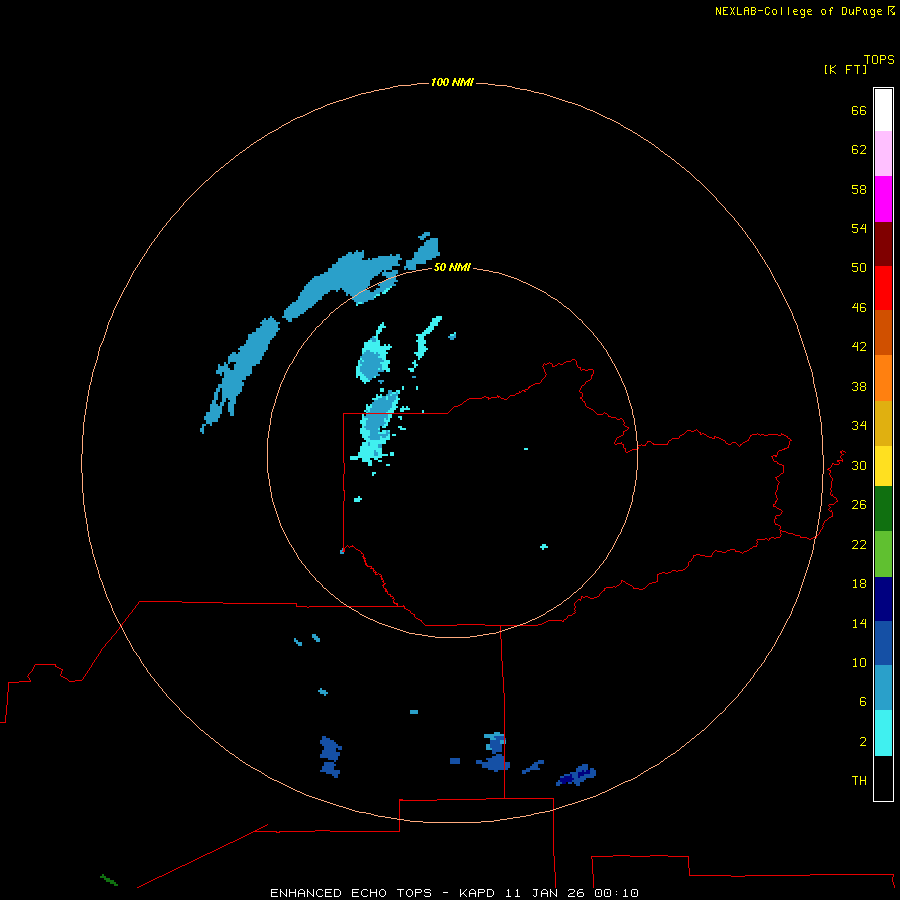Image resolution: width=900 pixels, height=900 pixels.
Task: Click the TH threshold legend label
Action: coord(859,780)
